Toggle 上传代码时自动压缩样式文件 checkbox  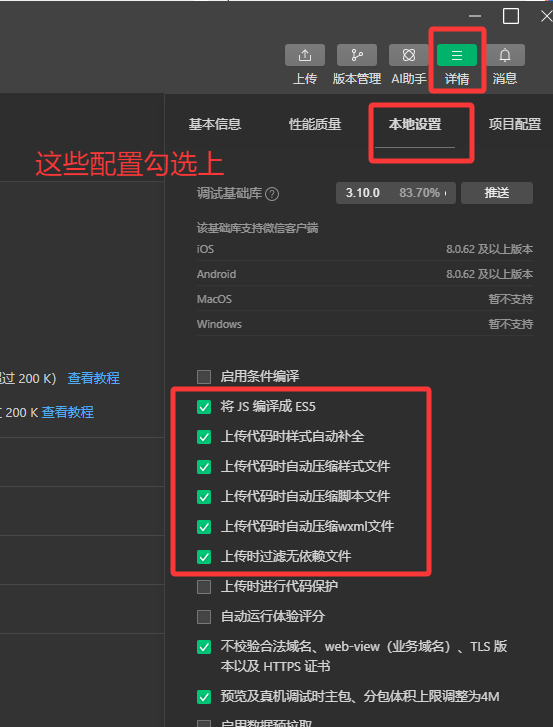pyautogui.click(x=204, y=466)
